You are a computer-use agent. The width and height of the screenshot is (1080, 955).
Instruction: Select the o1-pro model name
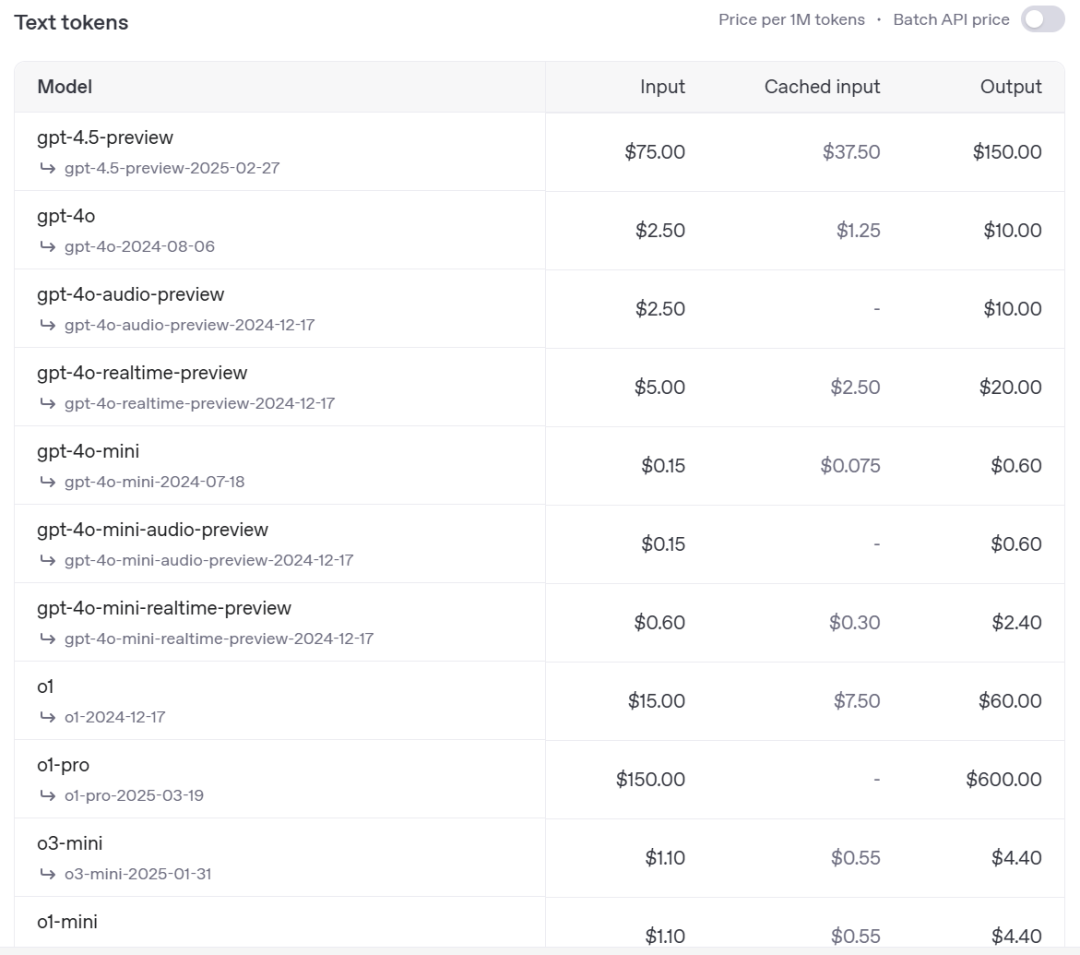click(x=63, y=765)
